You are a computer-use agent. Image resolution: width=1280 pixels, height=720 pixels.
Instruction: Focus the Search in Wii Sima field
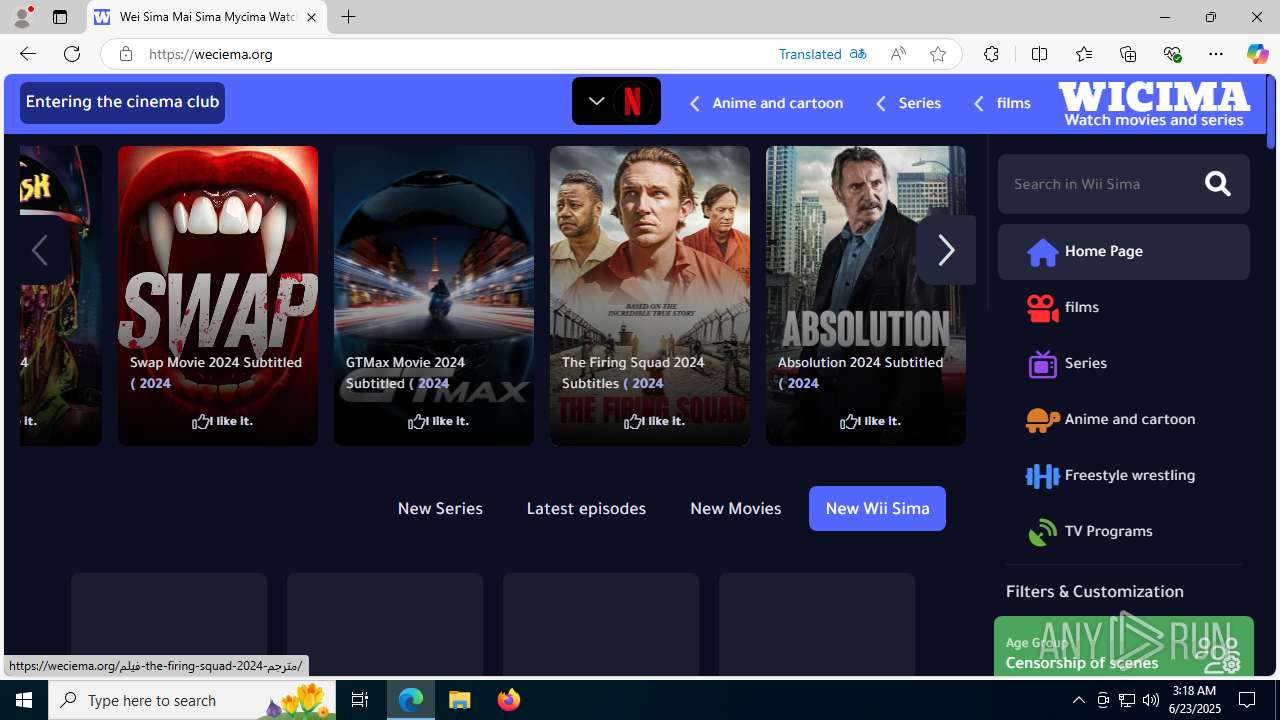click(1099, 183)
